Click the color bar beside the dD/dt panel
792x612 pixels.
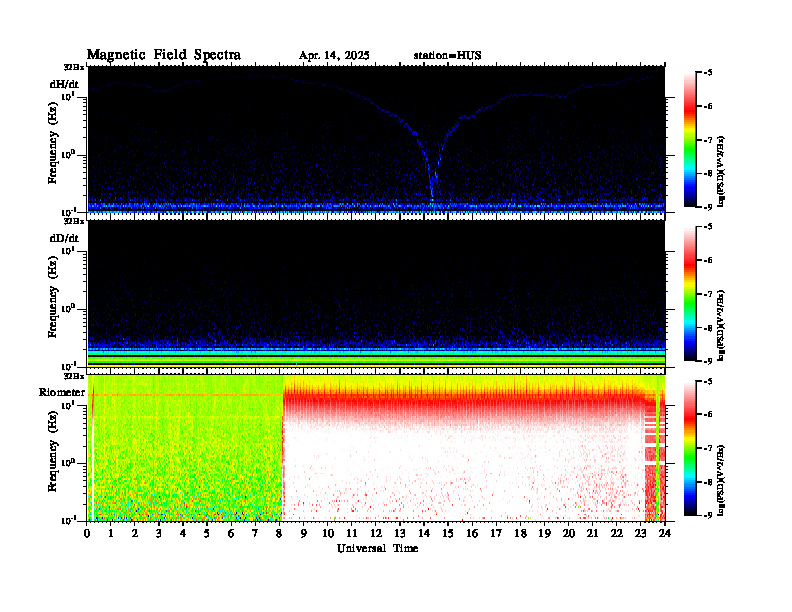(690, 294)
